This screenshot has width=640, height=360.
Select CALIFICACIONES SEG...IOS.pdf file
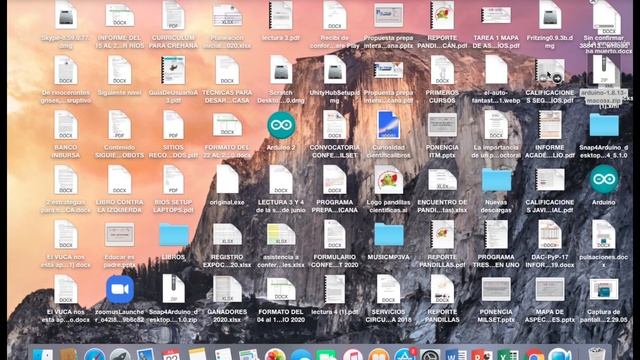(550, 71)
